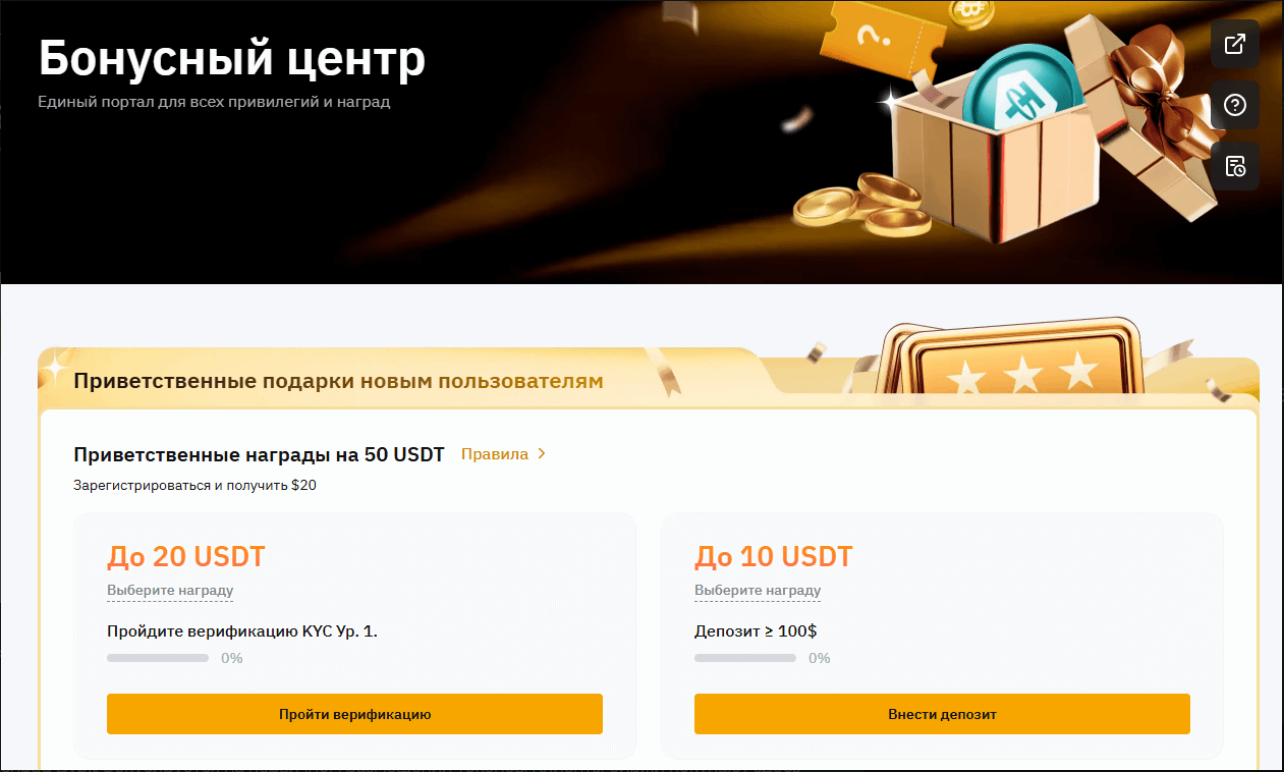
Task: Click the Пройти верификацию button
Action: point(355,714)
